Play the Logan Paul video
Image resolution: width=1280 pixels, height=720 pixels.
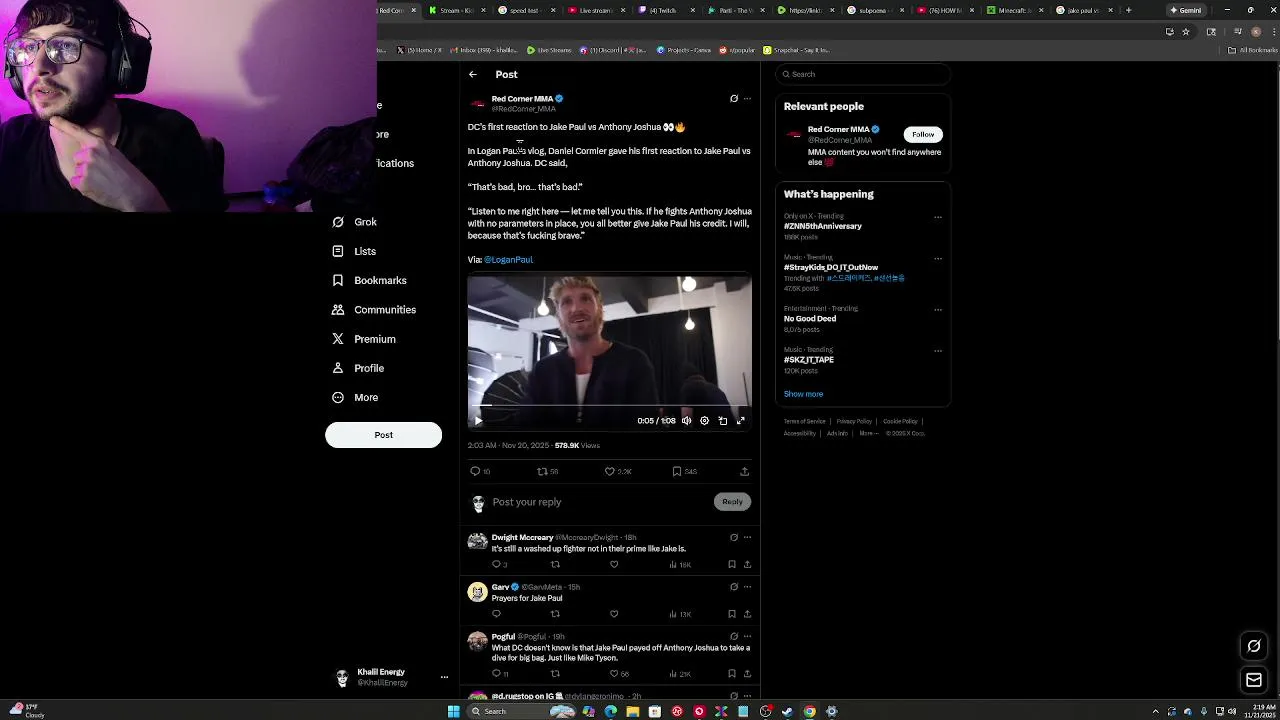[x=478, y=421]
